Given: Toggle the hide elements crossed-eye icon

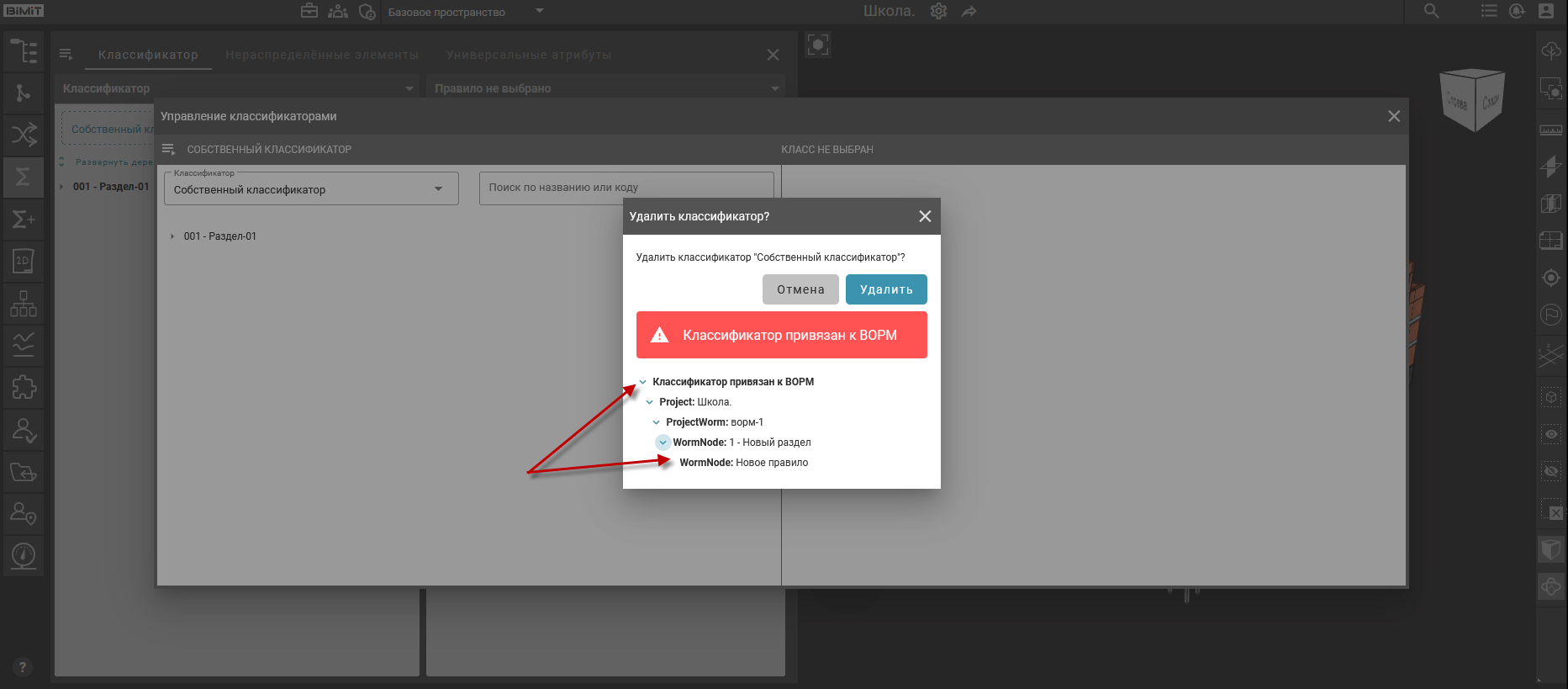Looking at the screenshot, I should click(x=1550, y=471).
